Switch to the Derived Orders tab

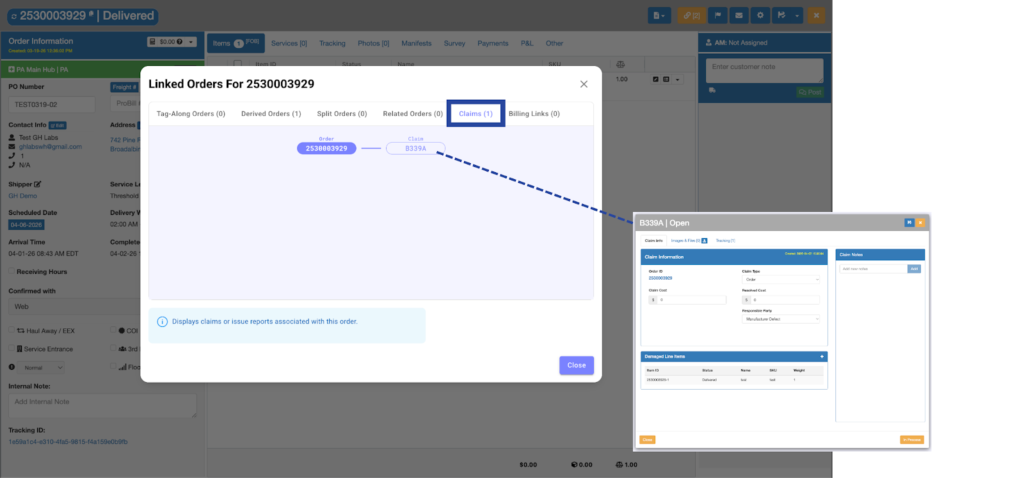pos(270,114)
